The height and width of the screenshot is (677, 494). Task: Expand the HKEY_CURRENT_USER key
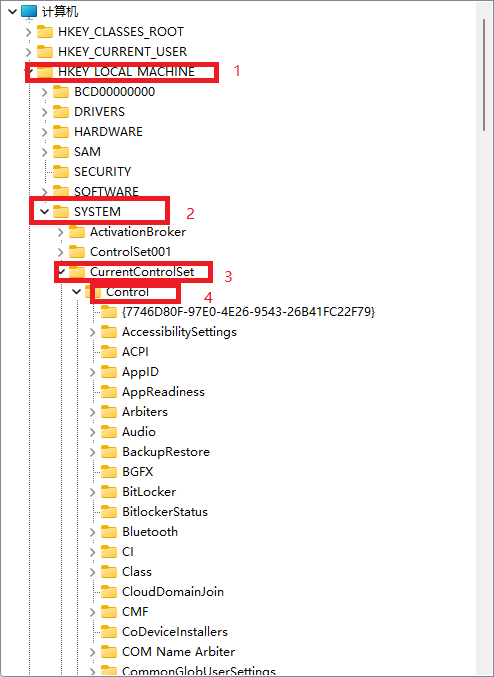pyautogui.click(x=28, y=52)
